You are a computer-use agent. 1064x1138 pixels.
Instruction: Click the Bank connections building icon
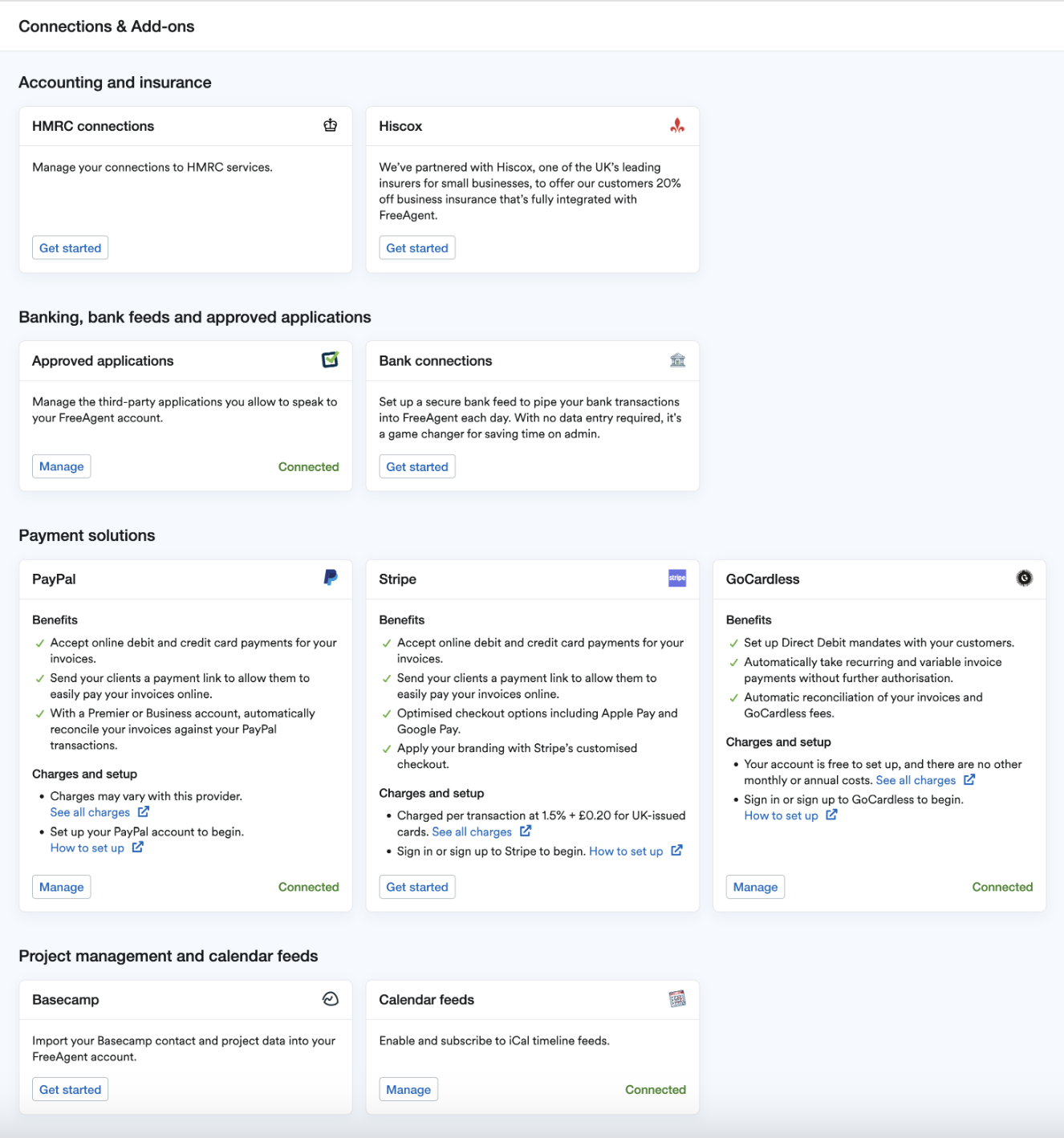tap(677, 360)
